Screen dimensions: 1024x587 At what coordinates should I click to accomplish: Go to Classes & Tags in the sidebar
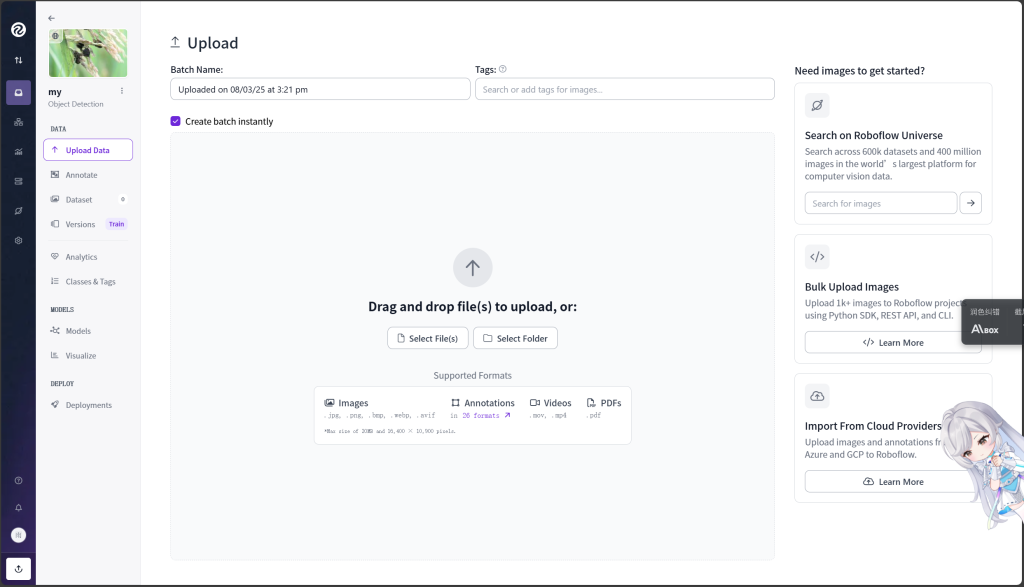[90, 282]
